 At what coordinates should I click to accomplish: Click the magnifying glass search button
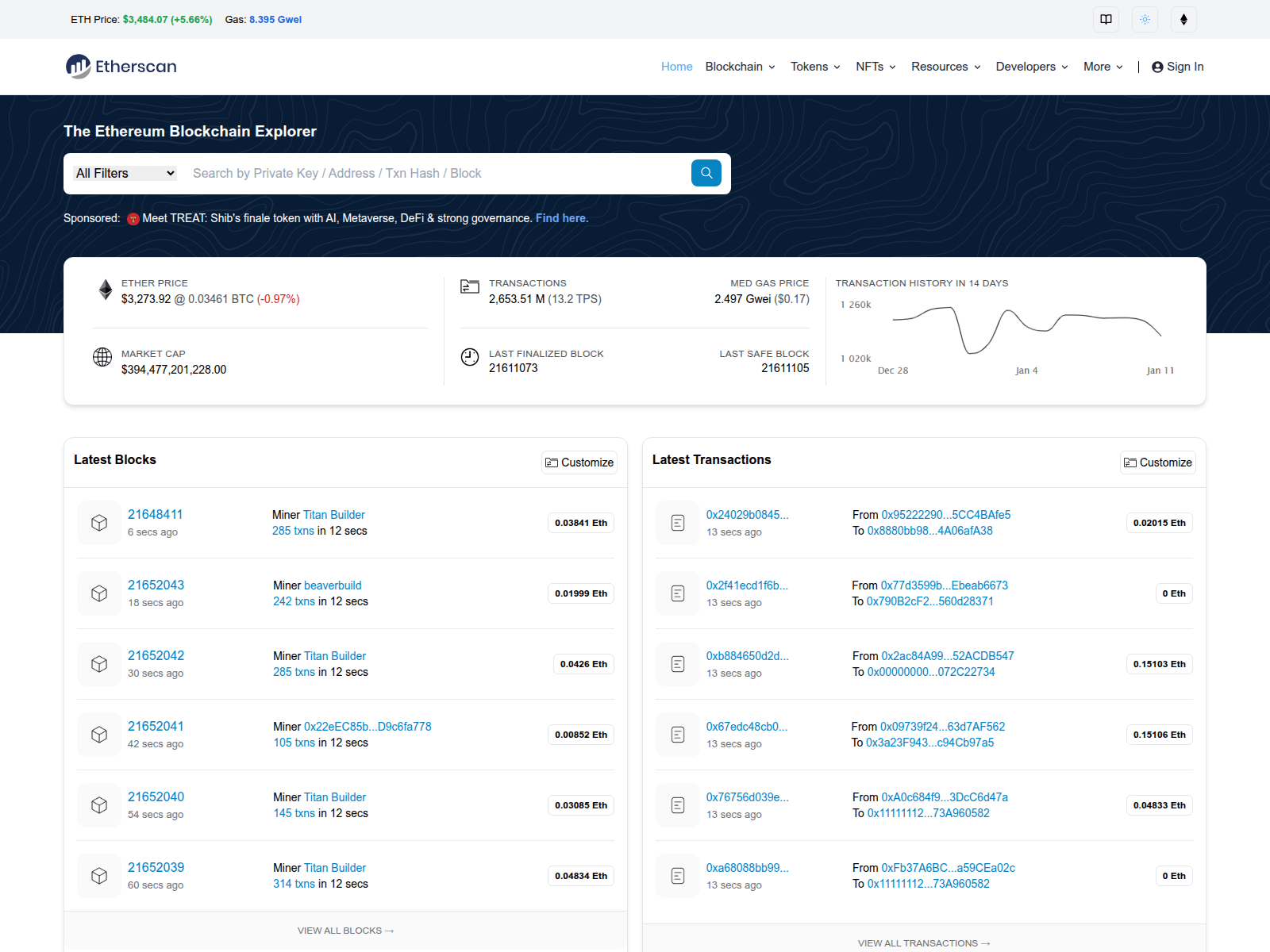(x=706, y=173)
